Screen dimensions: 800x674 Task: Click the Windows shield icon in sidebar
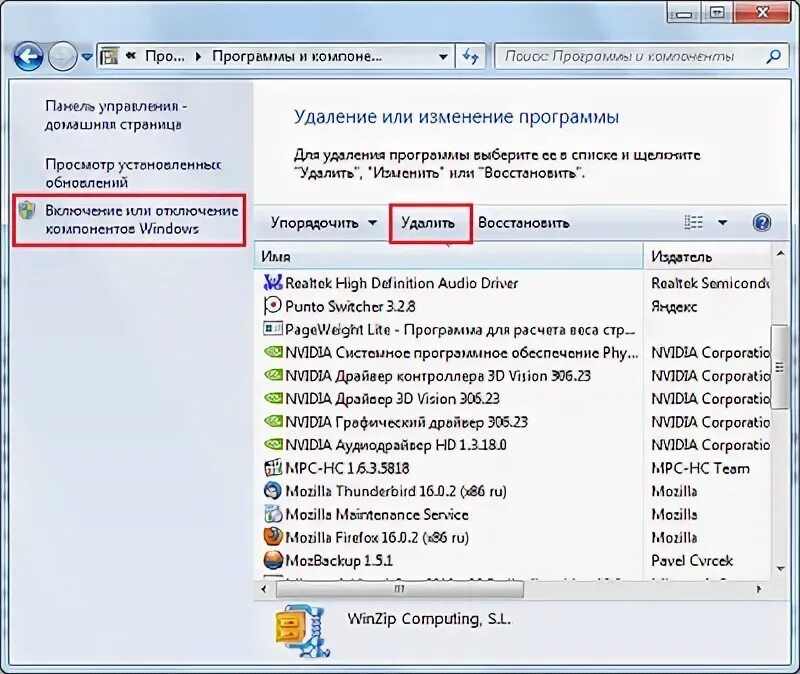28,211
